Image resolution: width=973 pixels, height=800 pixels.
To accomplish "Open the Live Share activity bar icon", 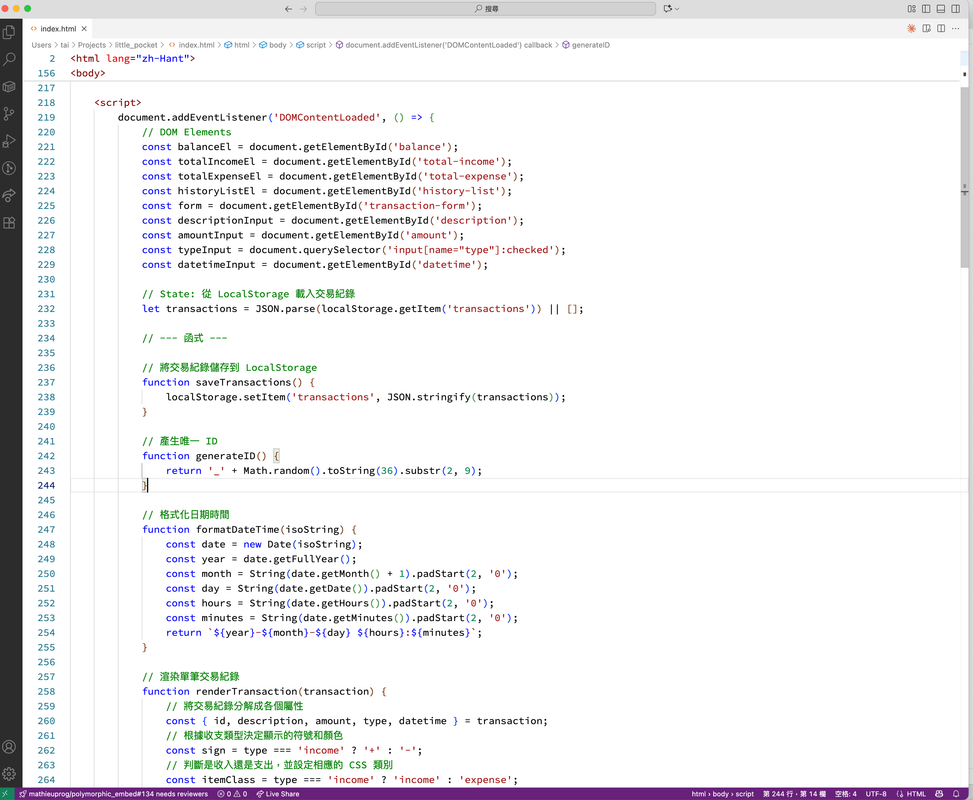I will [x=9, y=196].
